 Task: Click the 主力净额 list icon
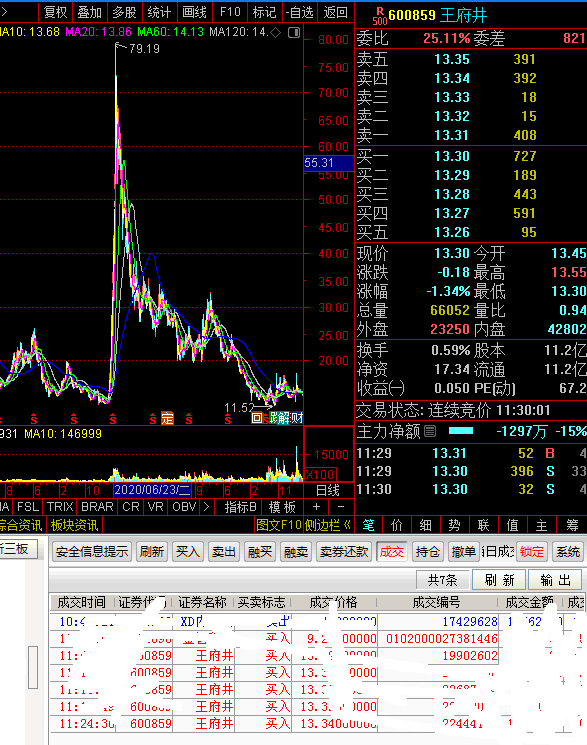point(430,431)
